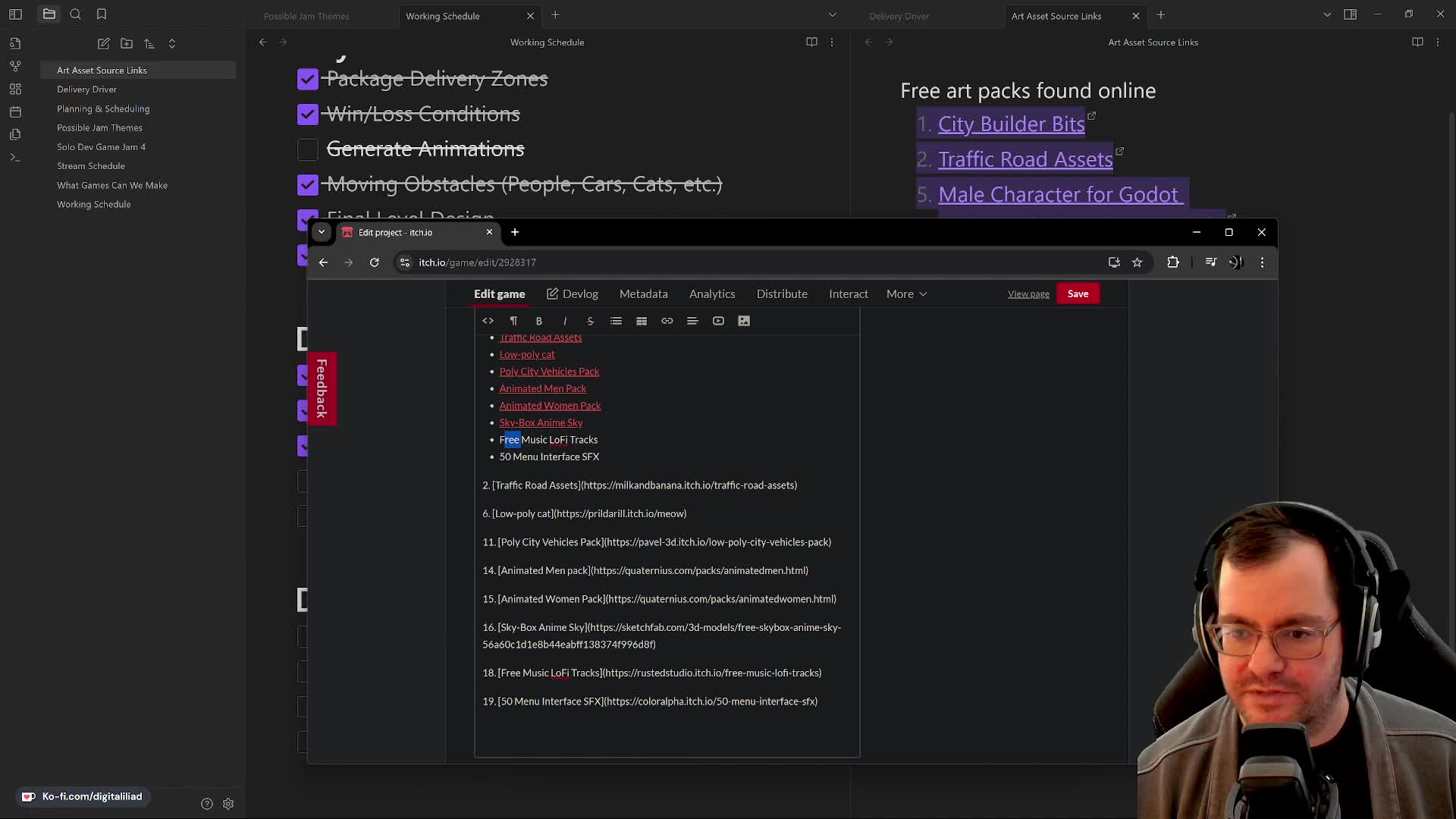Open the Metadata tab on itch.io
This screenshot has width=1456, height=819.
pyautogui.click(x=644, y=294)
